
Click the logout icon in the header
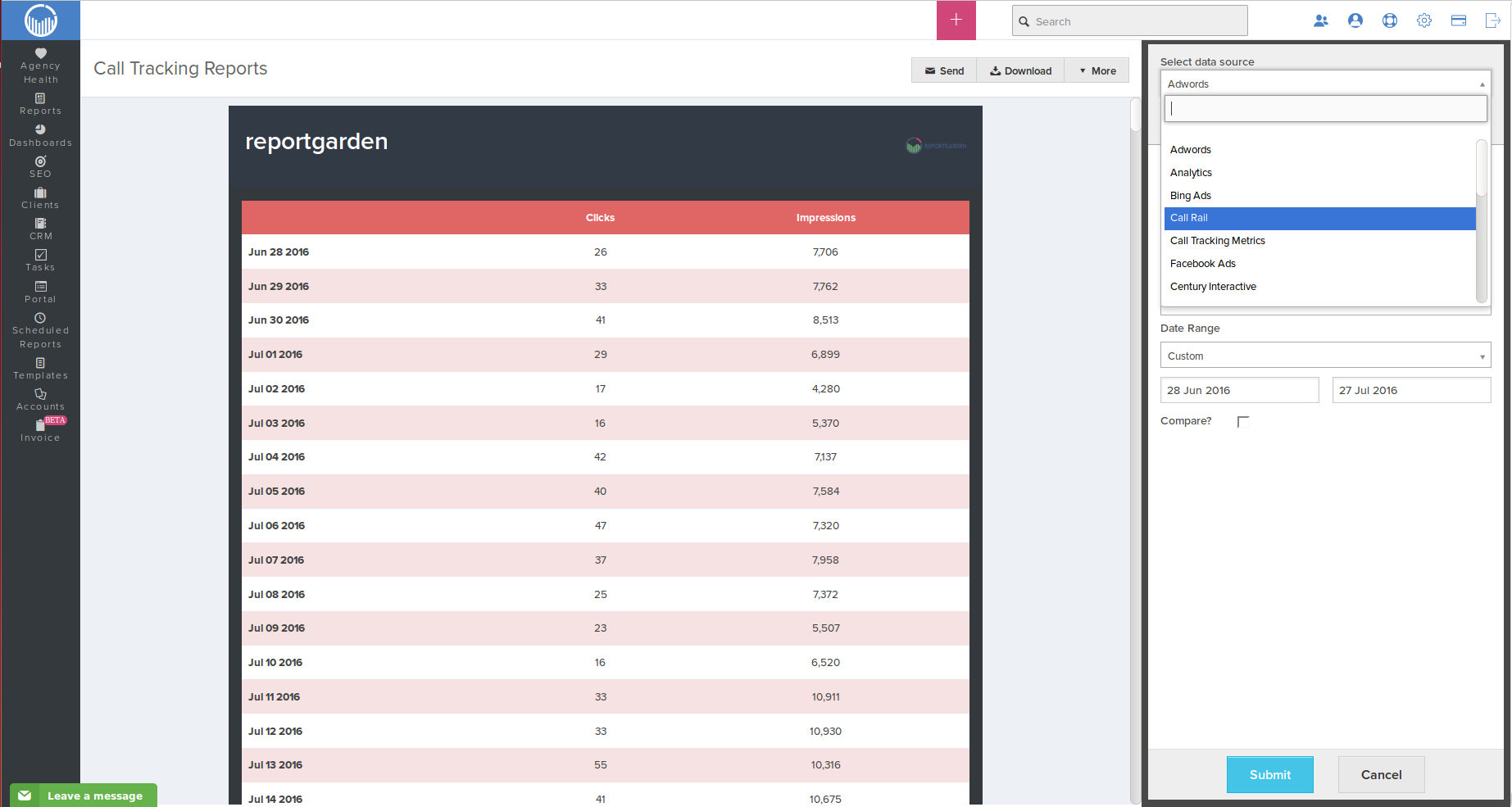coord(1493,20)
